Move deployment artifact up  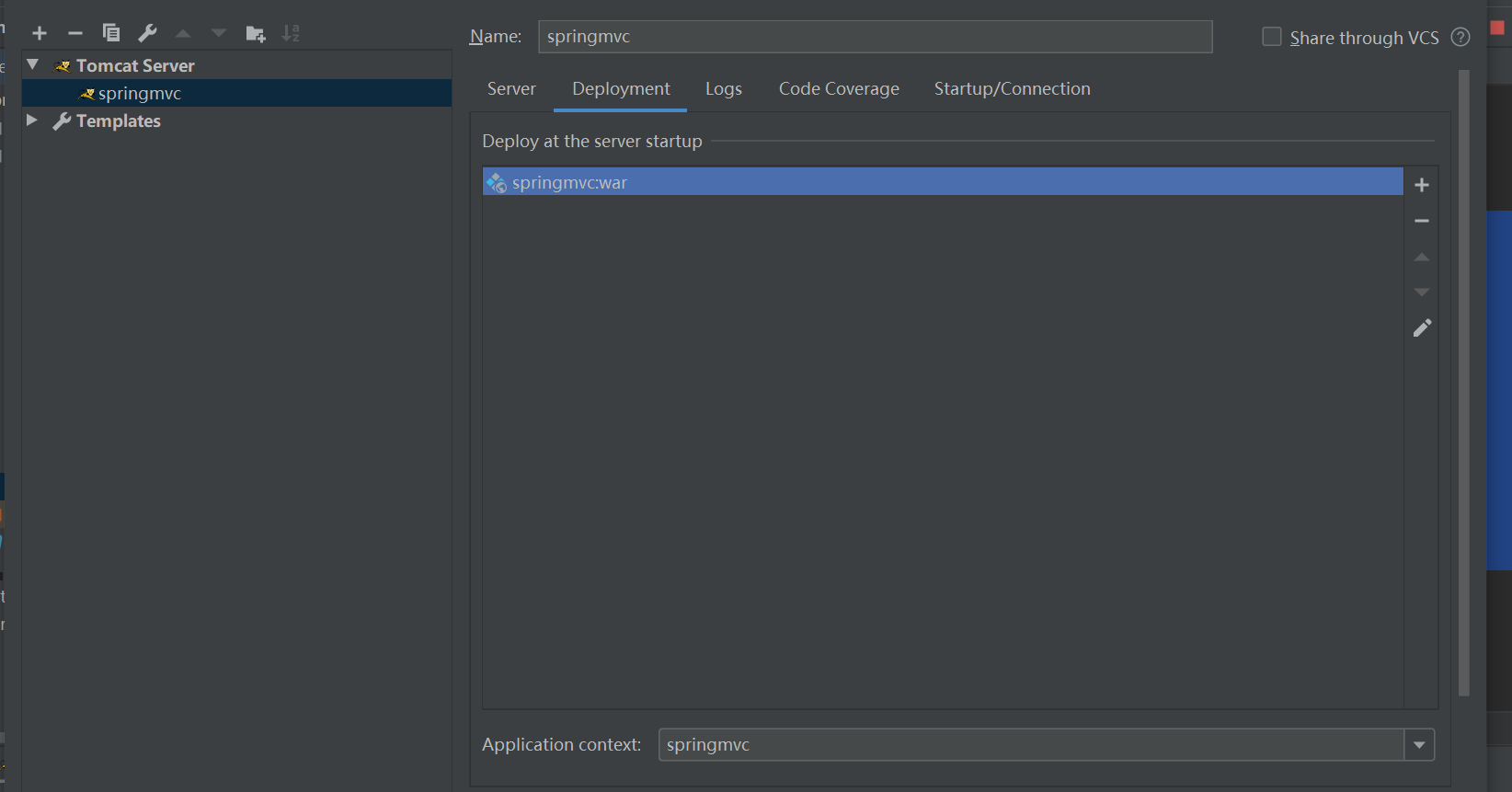click(1422, 257)
